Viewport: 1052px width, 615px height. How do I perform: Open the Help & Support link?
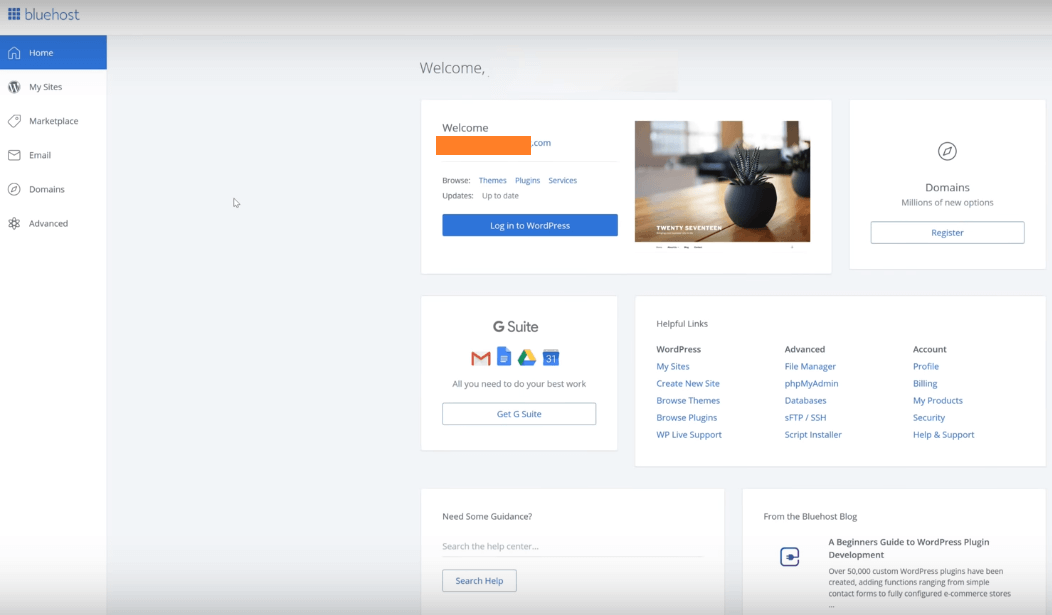click(943, 435)
